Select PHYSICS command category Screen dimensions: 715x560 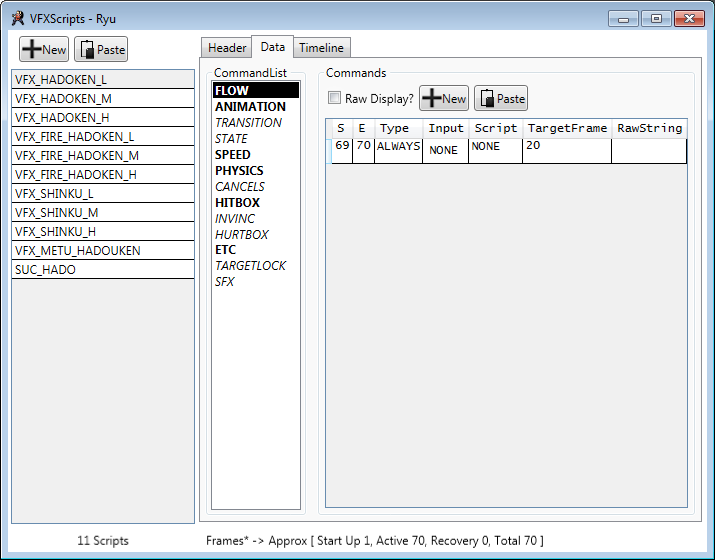239,171
